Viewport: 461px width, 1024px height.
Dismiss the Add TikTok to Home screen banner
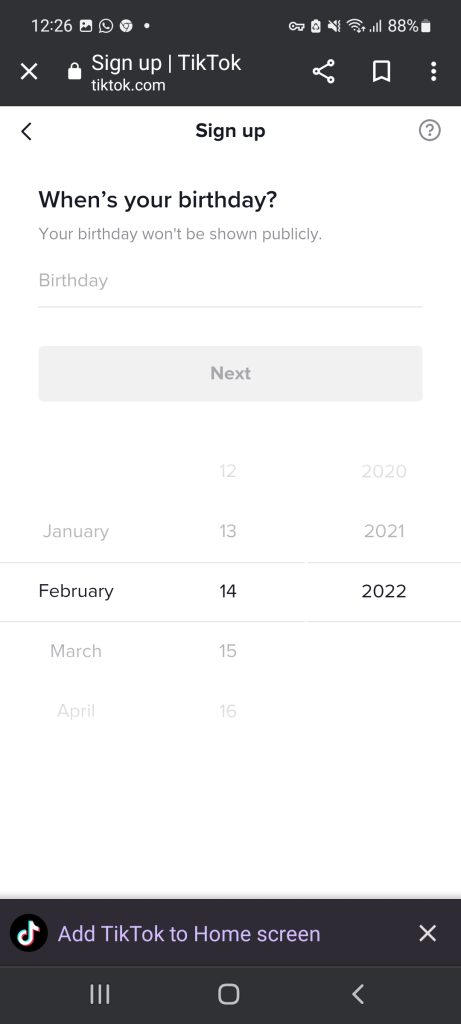coord(427,933)
